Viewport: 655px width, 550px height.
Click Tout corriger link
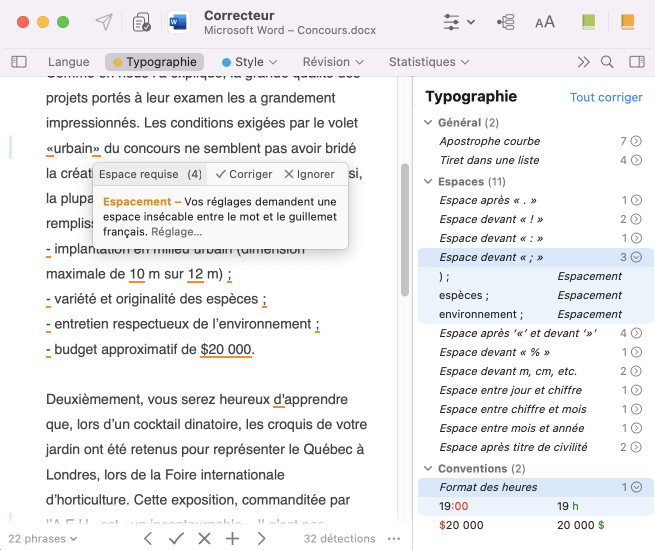[x=606, y=98]
